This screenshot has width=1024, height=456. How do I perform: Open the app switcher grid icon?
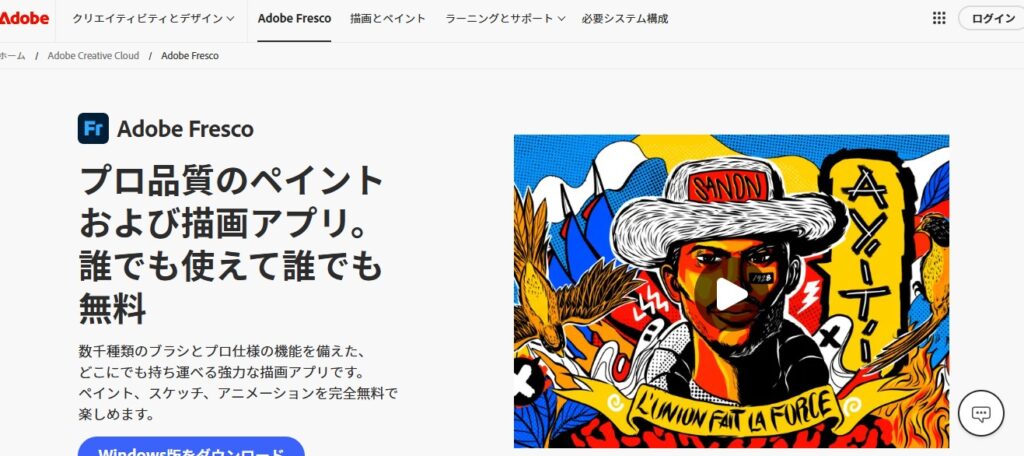[x=939, y=18]
